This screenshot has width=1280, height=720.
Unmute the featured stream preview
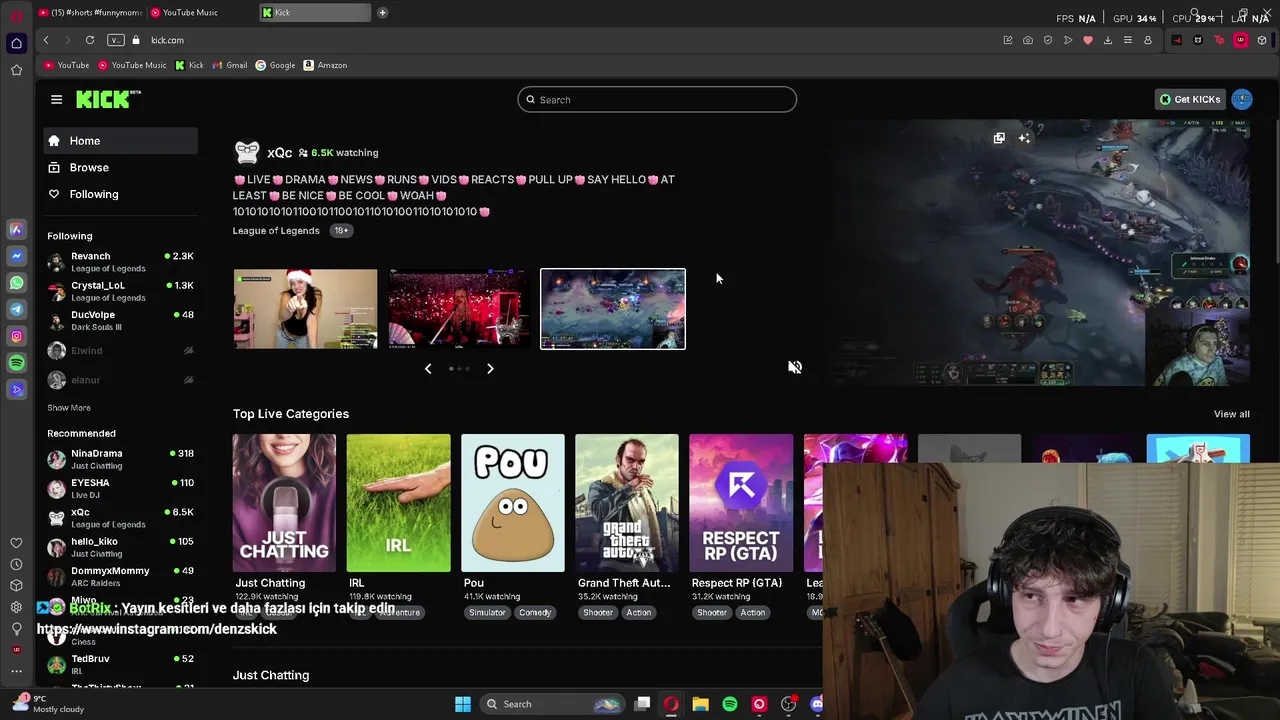[795, 367]
